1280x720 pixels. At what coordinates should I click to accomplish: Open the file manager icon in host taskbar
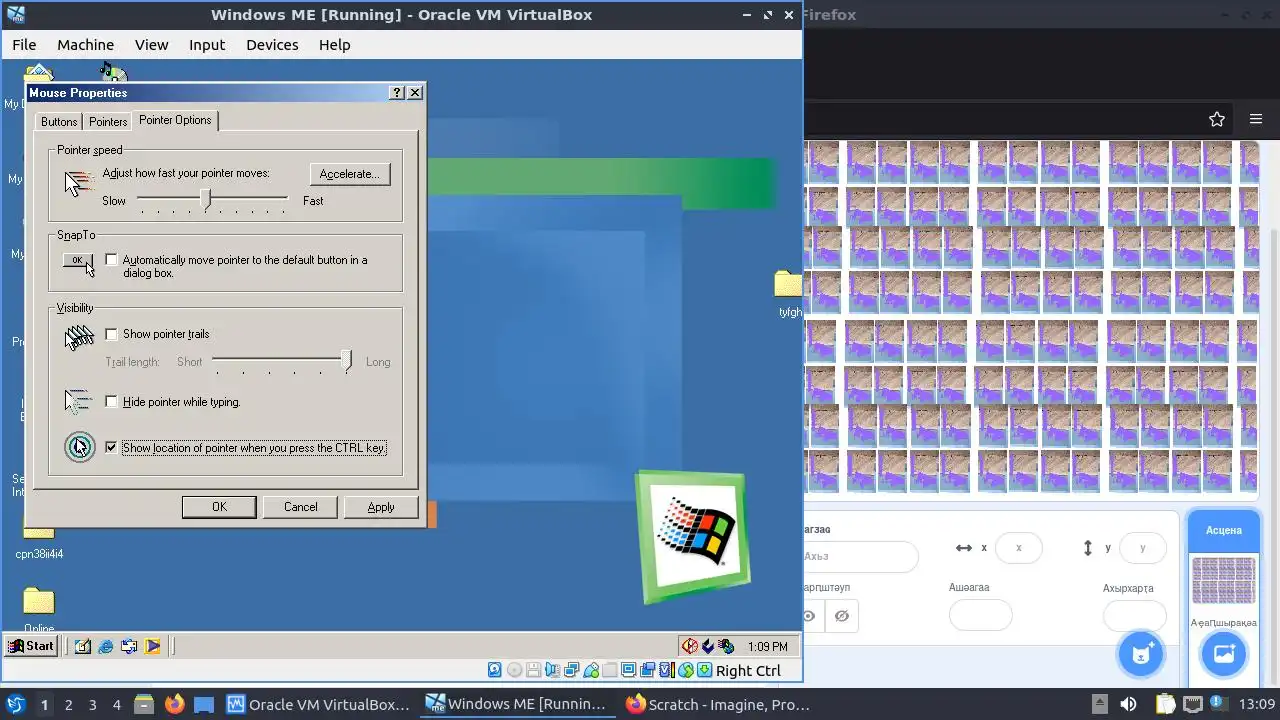coord(143,704)
